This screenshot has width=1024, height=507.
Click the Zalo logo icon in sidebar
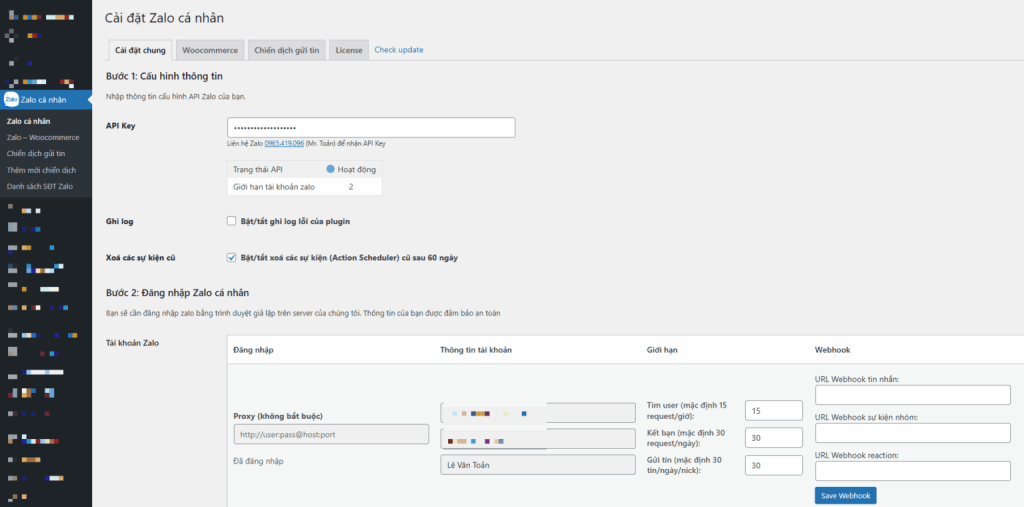coord(11,100)
